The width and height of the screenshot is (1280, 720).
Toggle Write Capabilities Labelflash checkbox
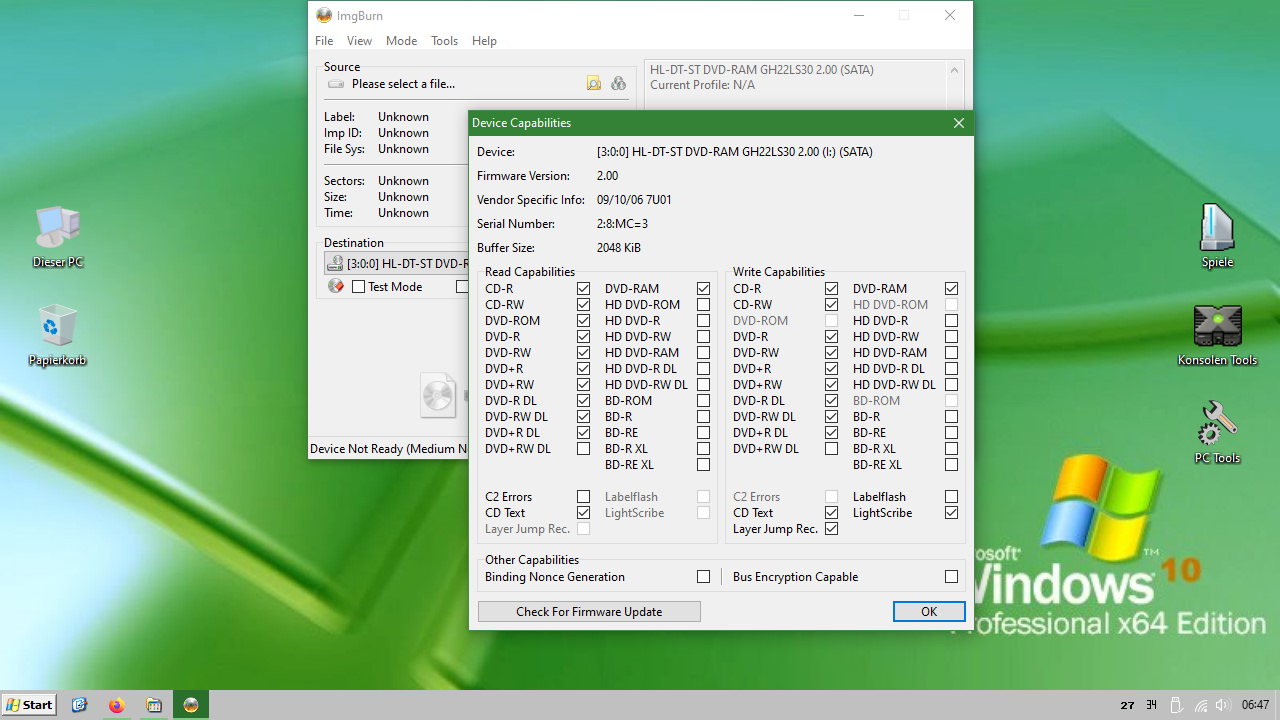[x=951, y=497]
